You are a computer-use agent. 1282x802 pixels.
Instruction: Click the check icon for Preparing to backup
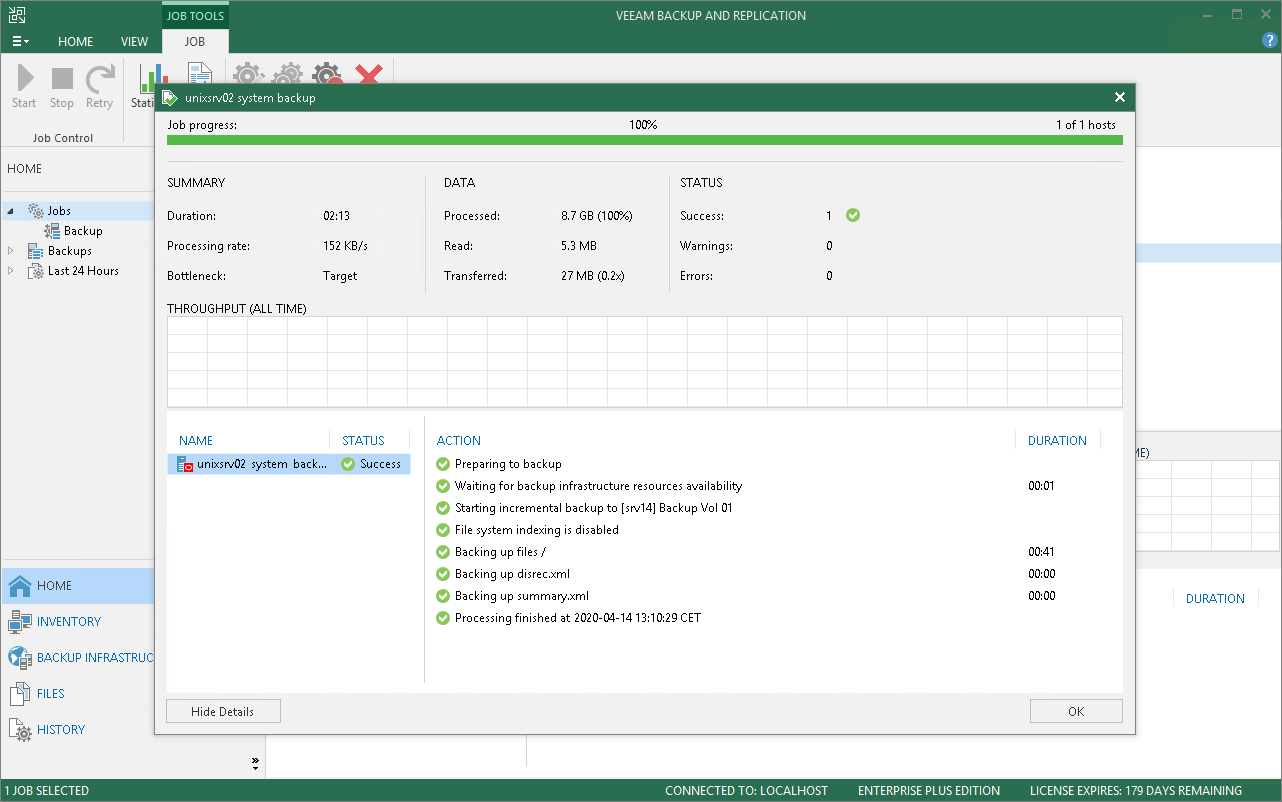(x=444, y=464)
